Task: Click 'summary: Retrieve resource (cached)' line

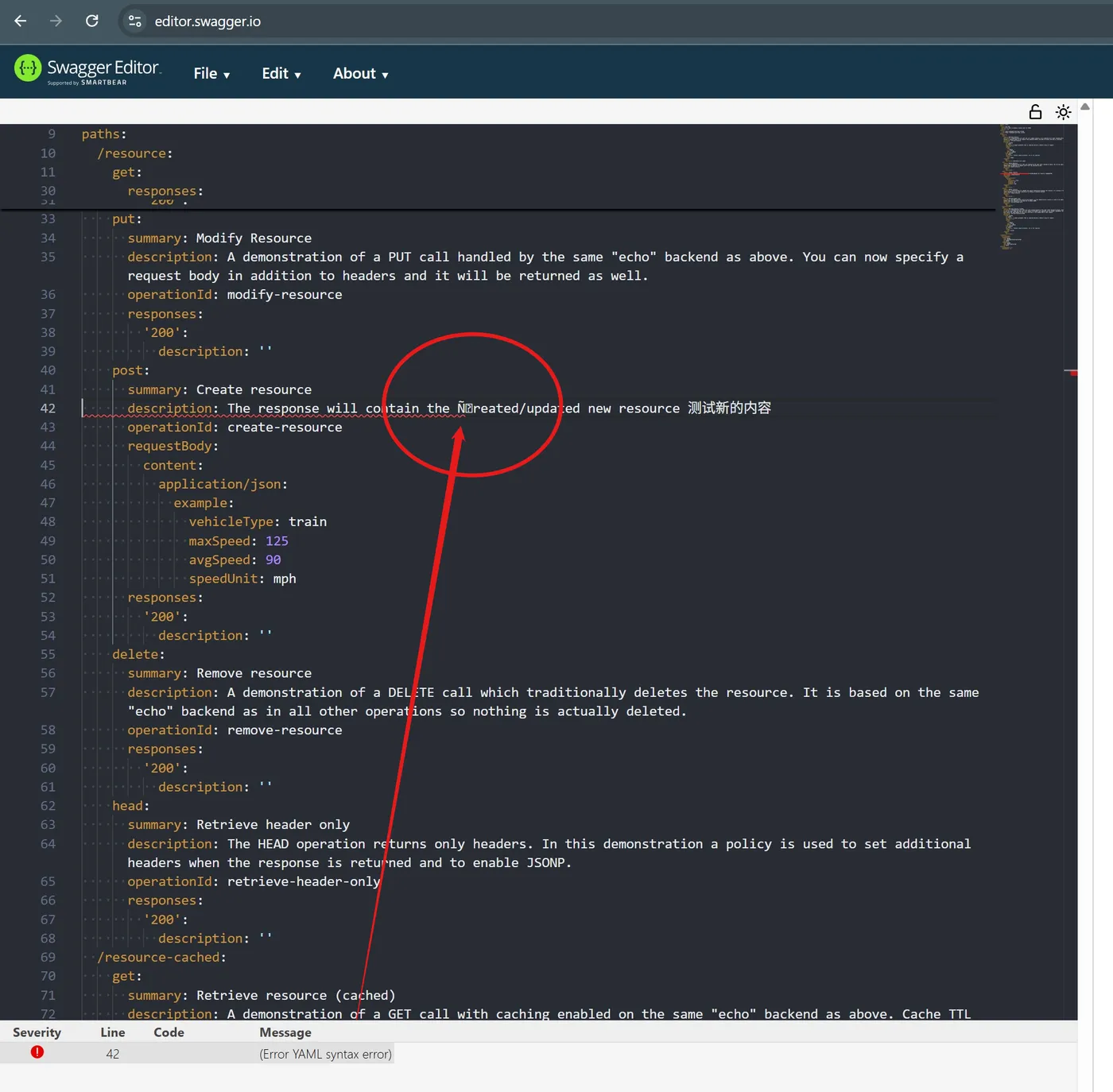Action: click(x=262, y=996)
